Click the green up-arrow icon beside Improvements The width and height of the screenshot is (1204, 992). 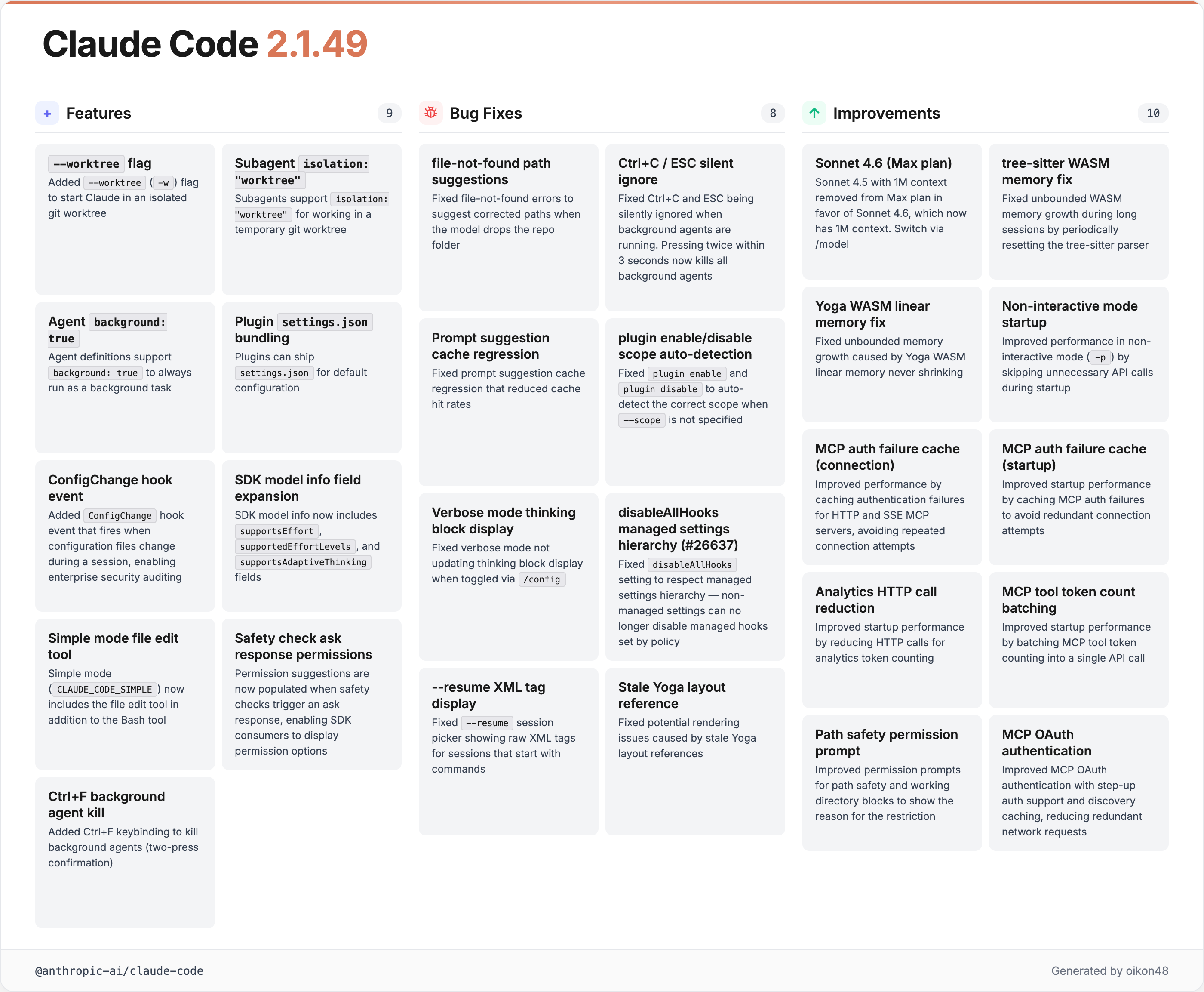coord(814,113)
